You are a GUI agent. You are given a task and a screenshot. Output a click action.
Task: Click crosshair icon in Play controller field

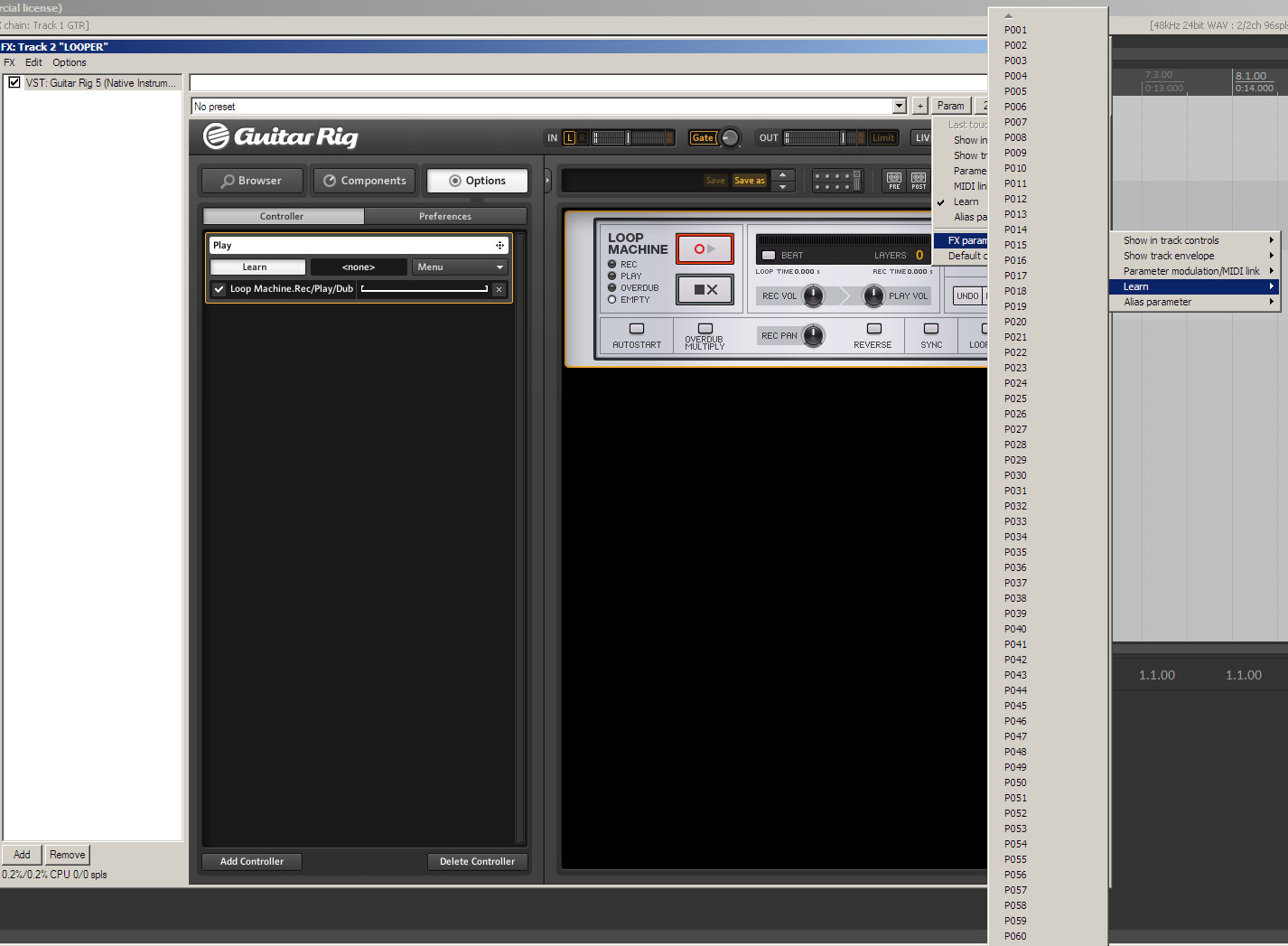[x=499, y=245]
